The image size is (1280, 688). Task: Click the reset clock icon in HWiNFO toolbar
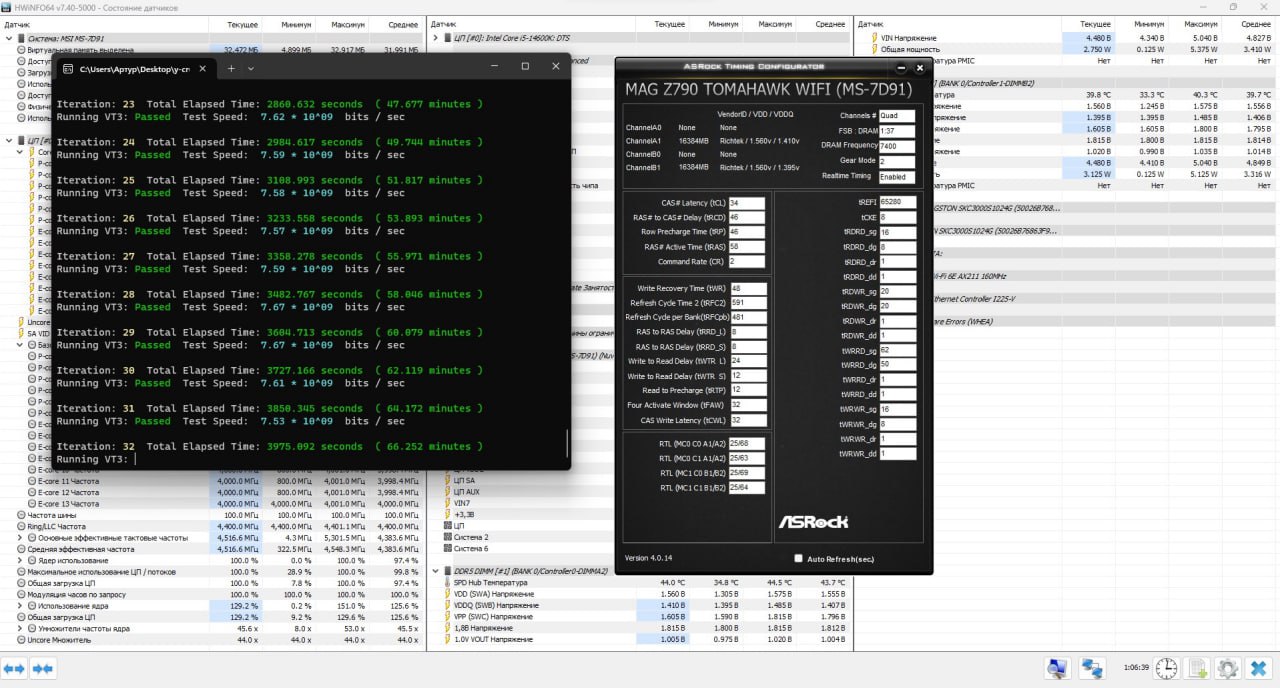[1168, 668]
